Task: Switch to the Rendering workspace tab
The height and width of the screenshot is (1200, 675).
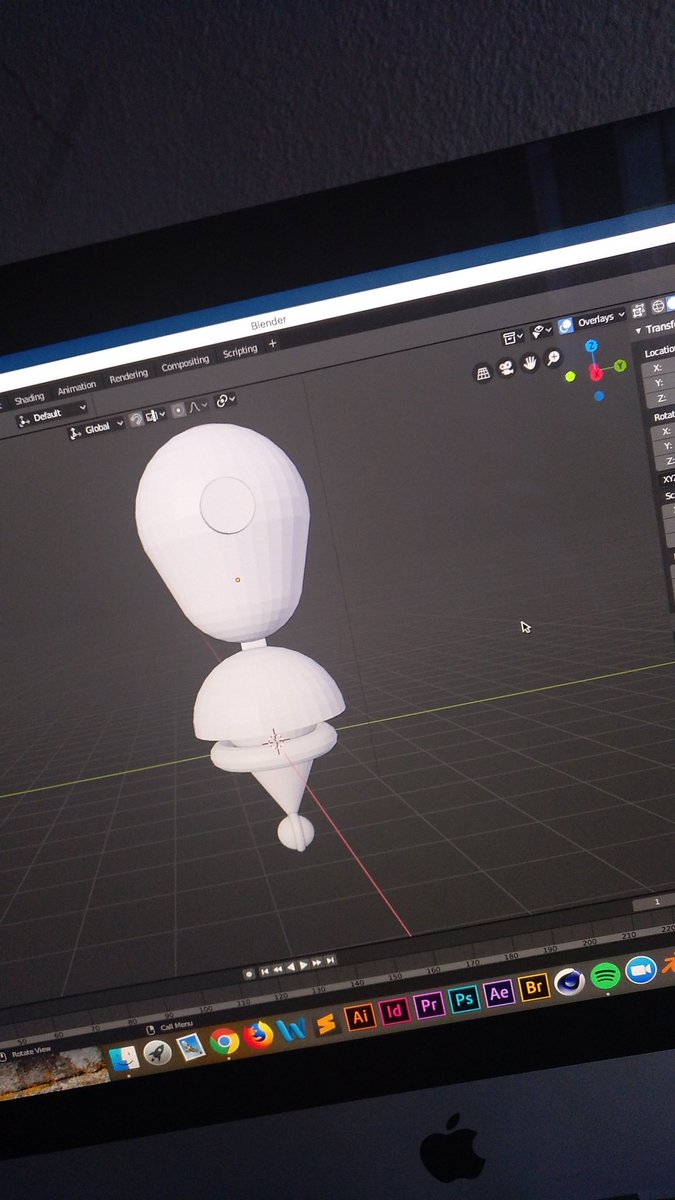Action: (x=128, y=375)
